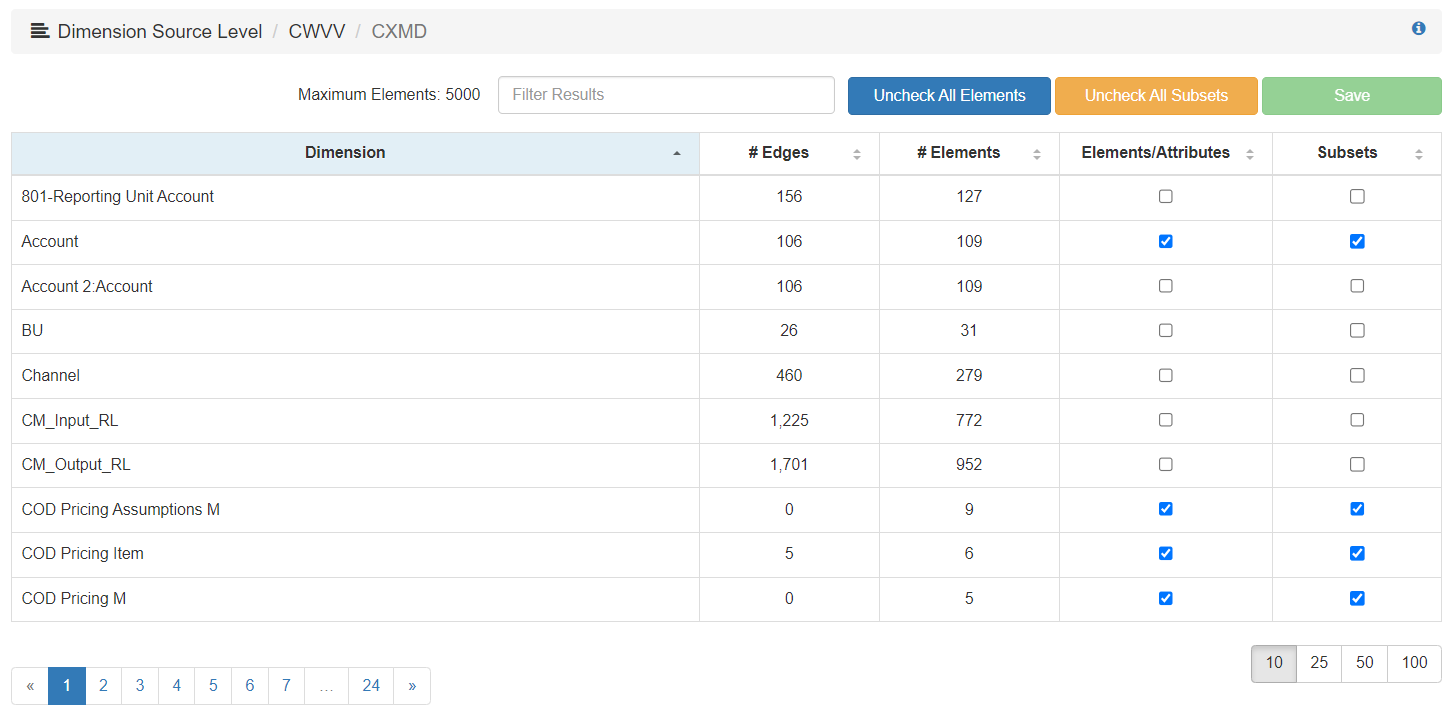Go to page 2 of the table

[x=103, y=686]
